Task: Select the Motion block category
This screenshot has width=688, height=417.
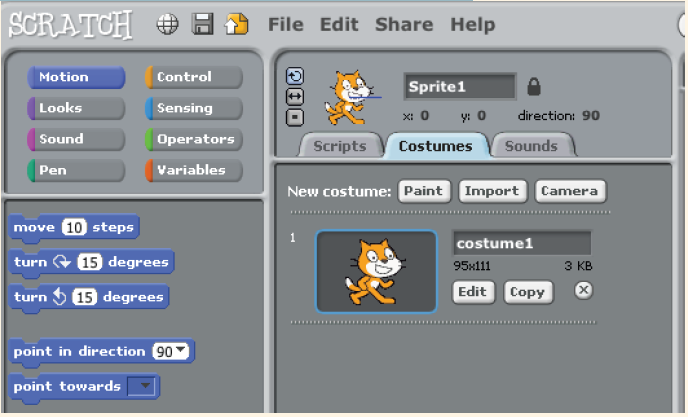Action: (x=76, y=77)
